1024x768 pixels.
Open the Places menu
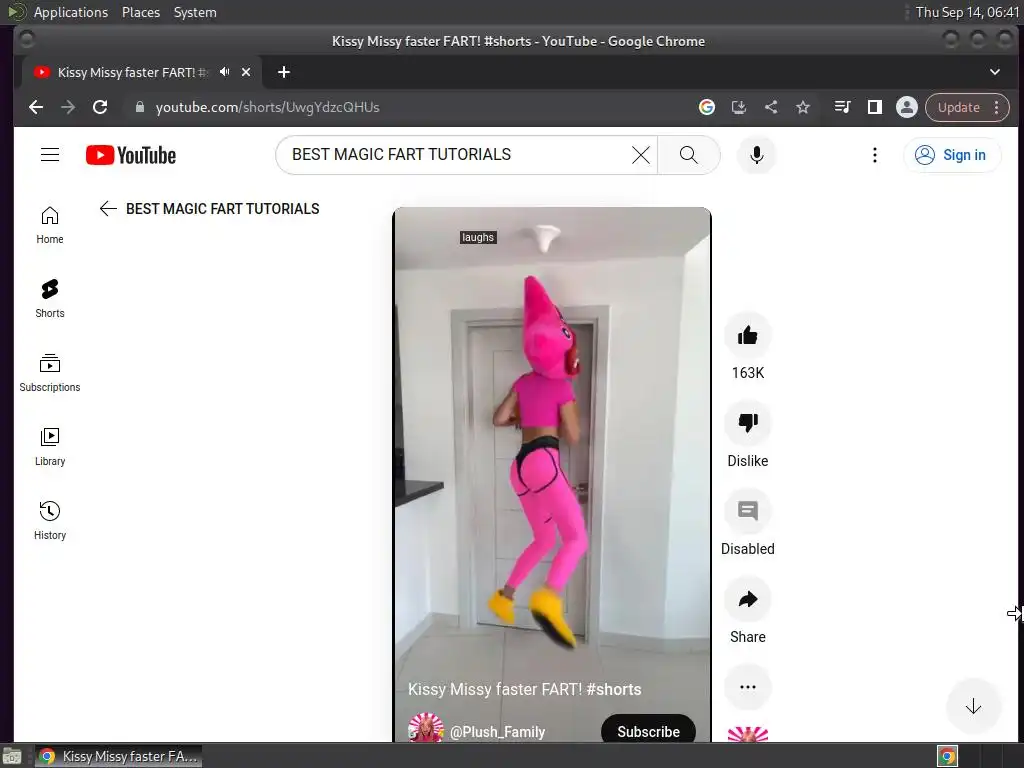pos(141,12)
